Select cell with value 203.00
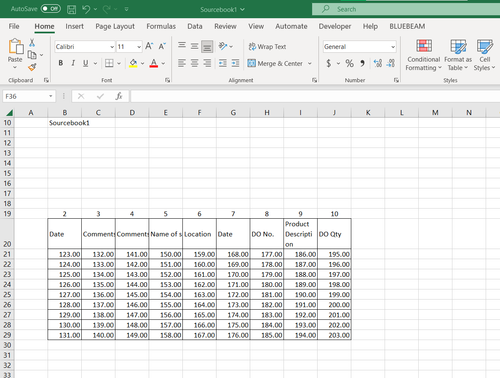The height and width of the screenshot is (378, 500). pos(334,335)
